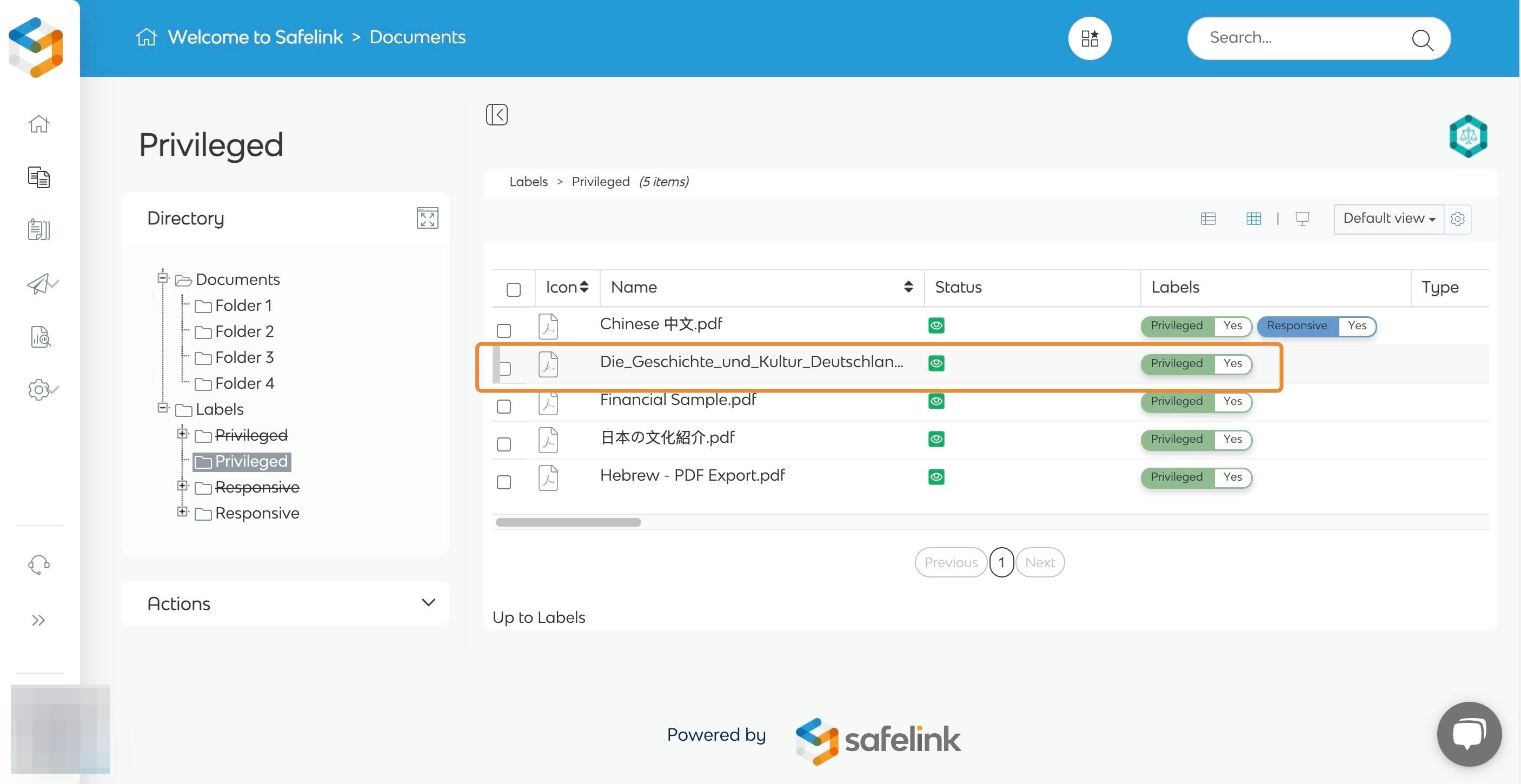This screenshot has width=1521, height=784.
Task: Open the Documents icon in left sidebar
Action: [39, 177]
